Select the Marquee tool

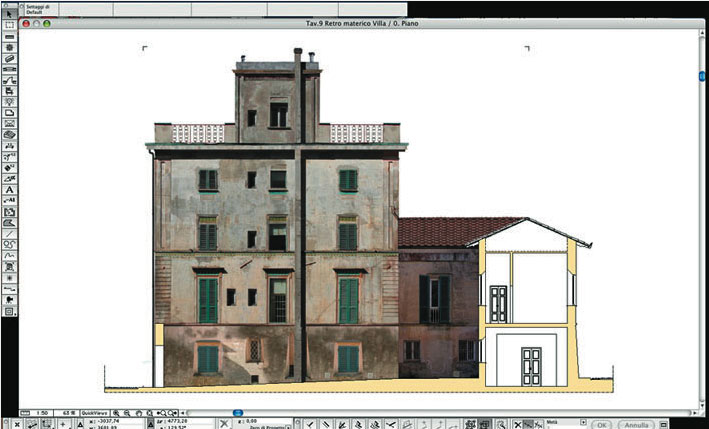(9, 24)
